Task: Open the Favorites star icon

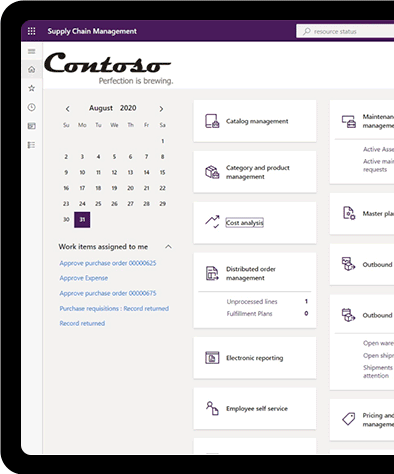Action: [x=31, y=88]
